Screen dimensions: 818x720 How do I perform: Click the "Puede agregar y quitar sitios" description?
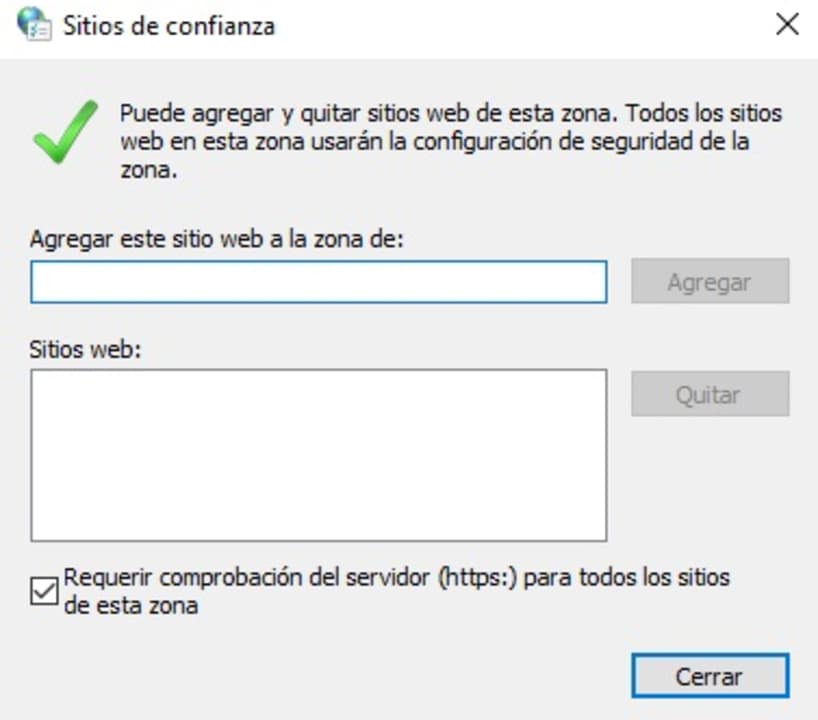coord(450,113)
